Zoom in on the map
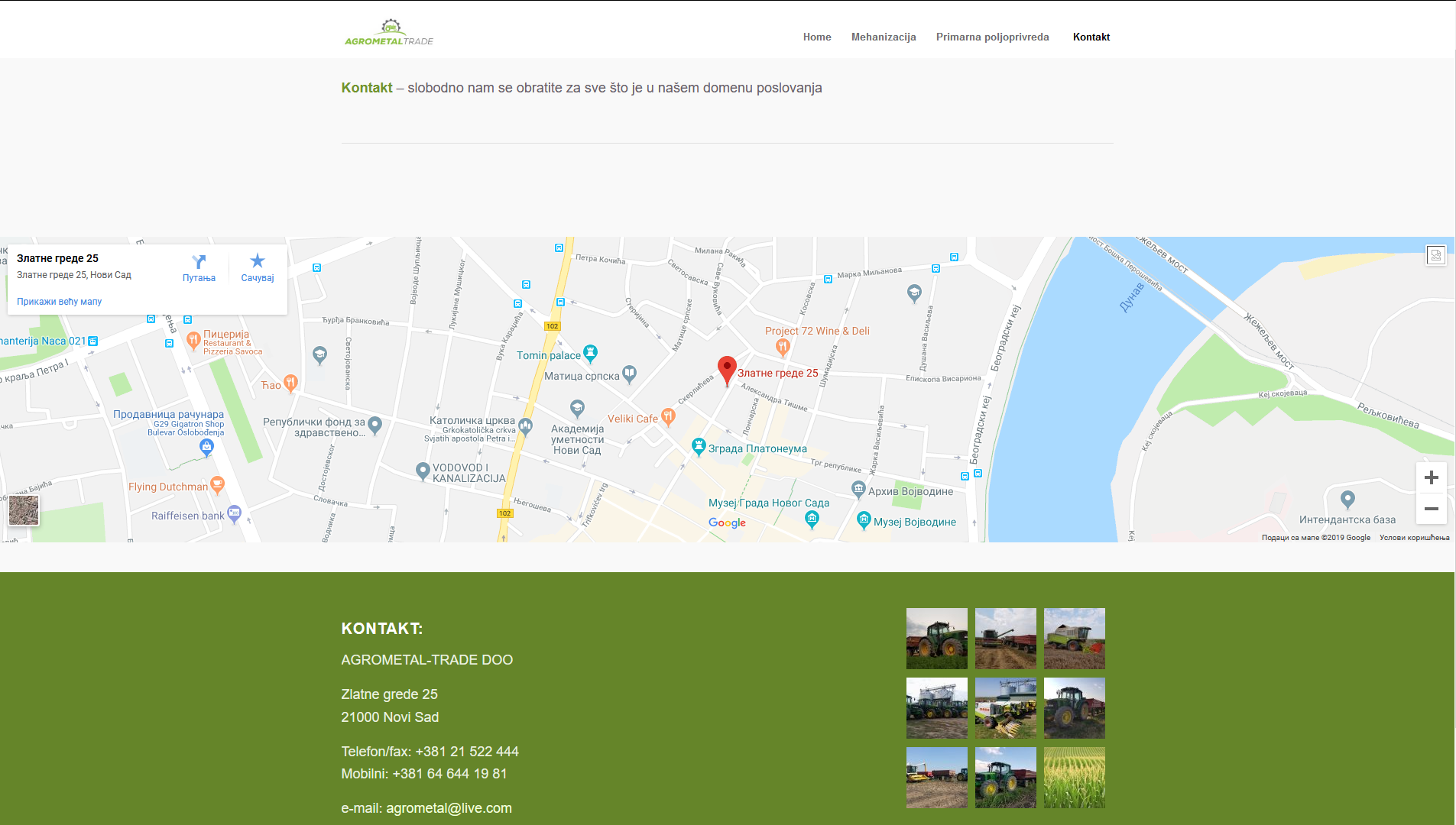The width and height of the screenshot is (1456, 825). (x=1431, y=478)
